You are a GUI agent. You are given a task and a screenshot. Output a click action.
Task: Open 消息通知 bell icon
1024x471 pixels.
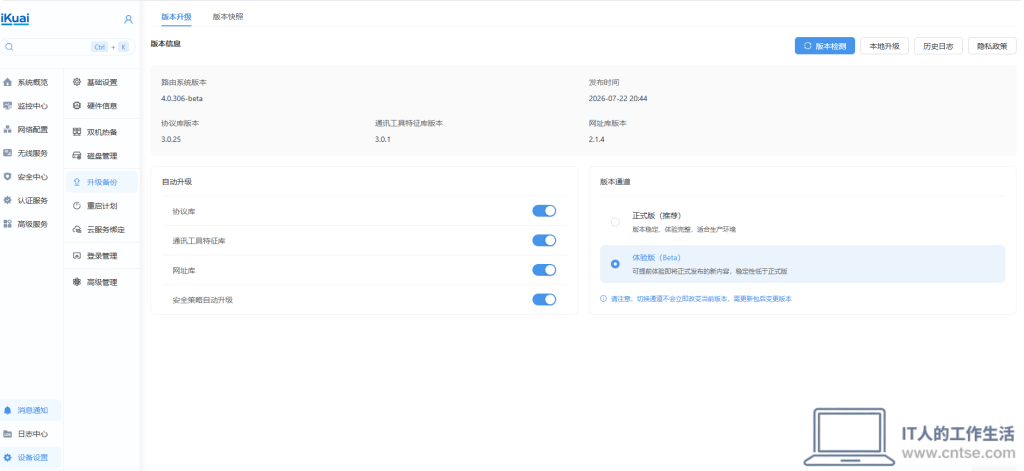click(x=8, y=410)
